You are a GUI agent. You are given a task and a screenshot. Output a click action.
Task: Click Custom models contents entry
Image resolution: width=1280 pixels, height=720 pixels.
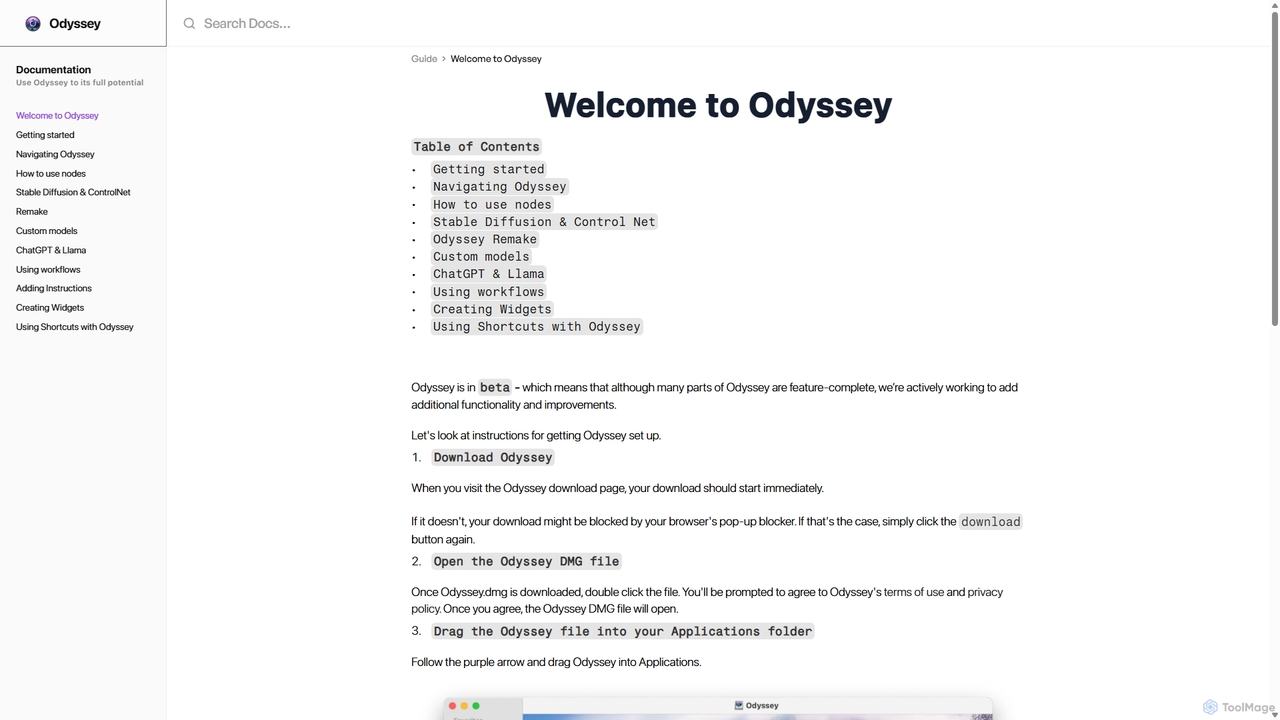click(481, 257)
